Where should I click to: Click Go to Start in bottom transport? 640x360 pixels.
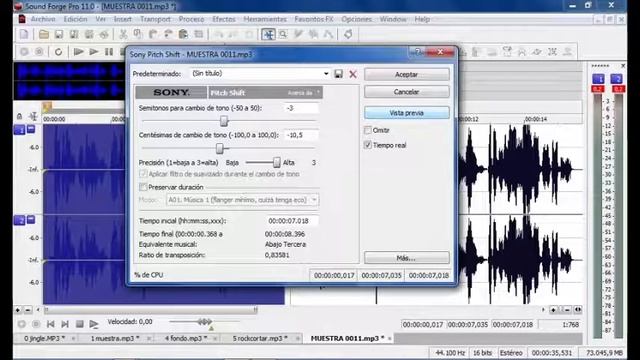tap(50, 324)
